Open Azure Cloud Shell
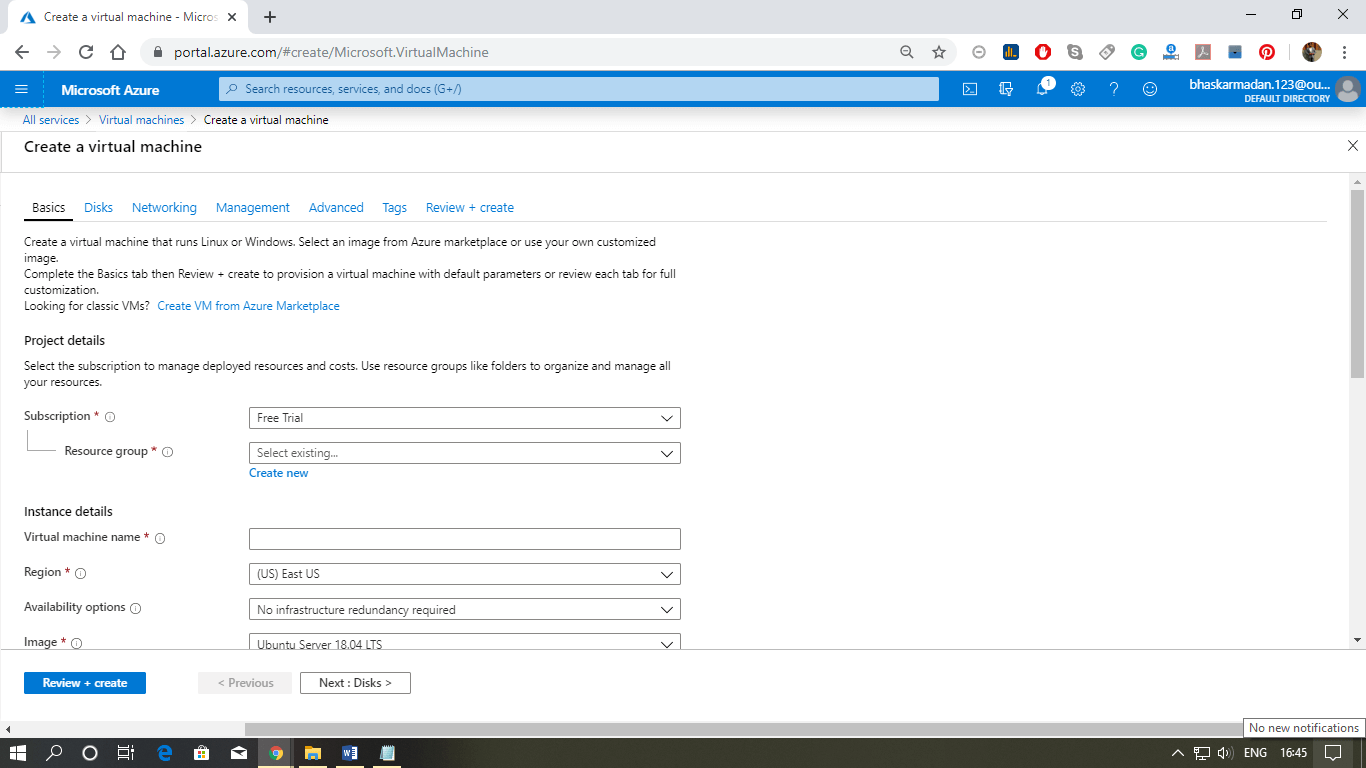Image resolution: width=1366 pixels, height=768 pixels. tap(969, 89)
